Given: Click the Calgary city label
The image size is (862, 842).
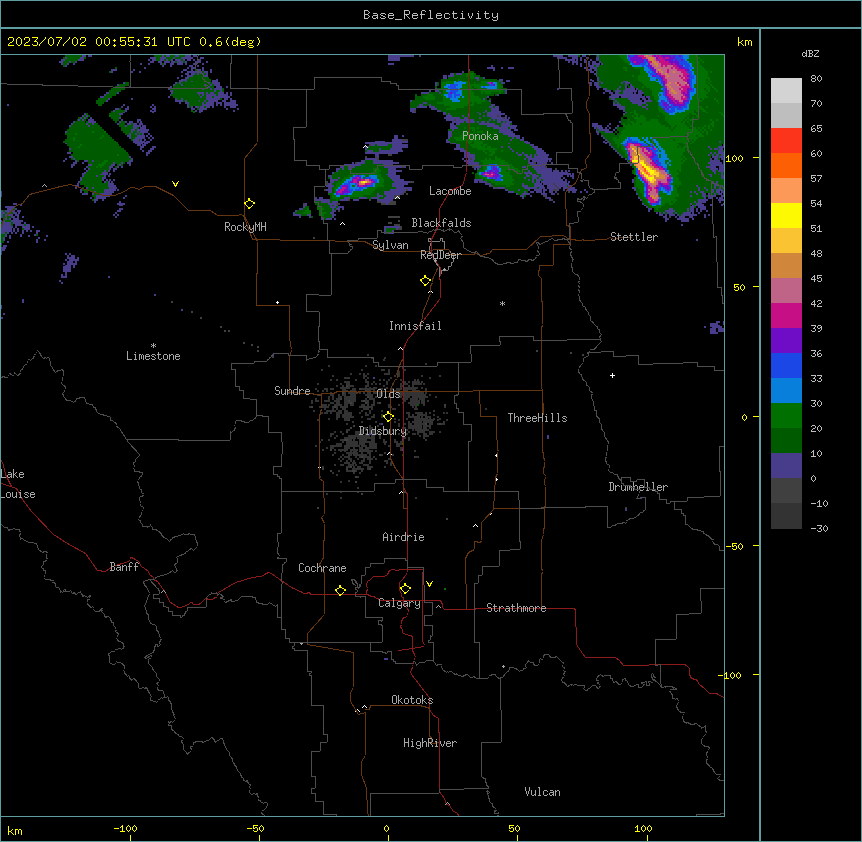Looking at the screenshot, I should click(x=399, y=603).
